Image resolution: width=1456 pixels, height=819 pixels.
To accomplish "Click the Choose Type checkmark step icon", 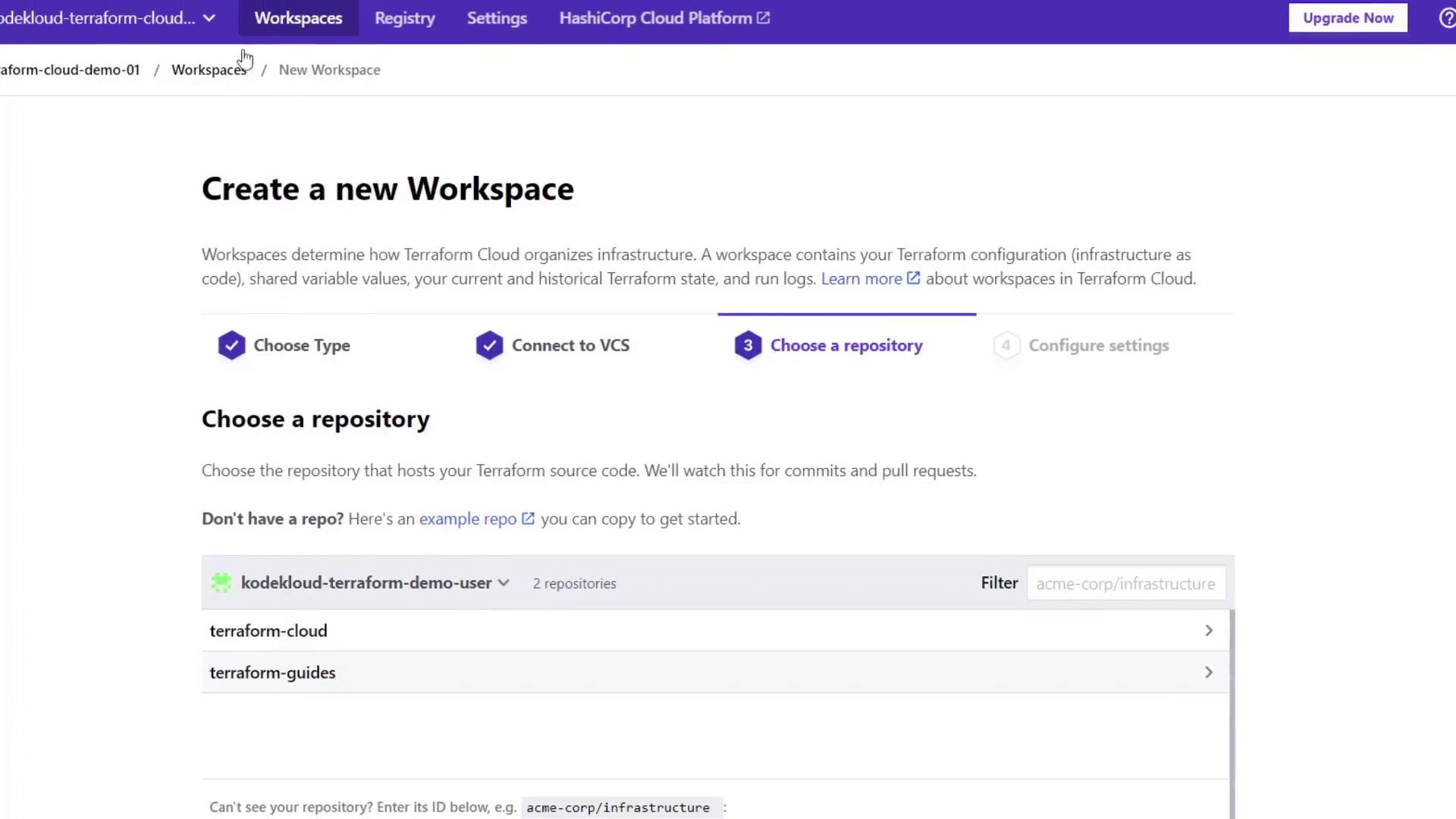I will (231, 346).
